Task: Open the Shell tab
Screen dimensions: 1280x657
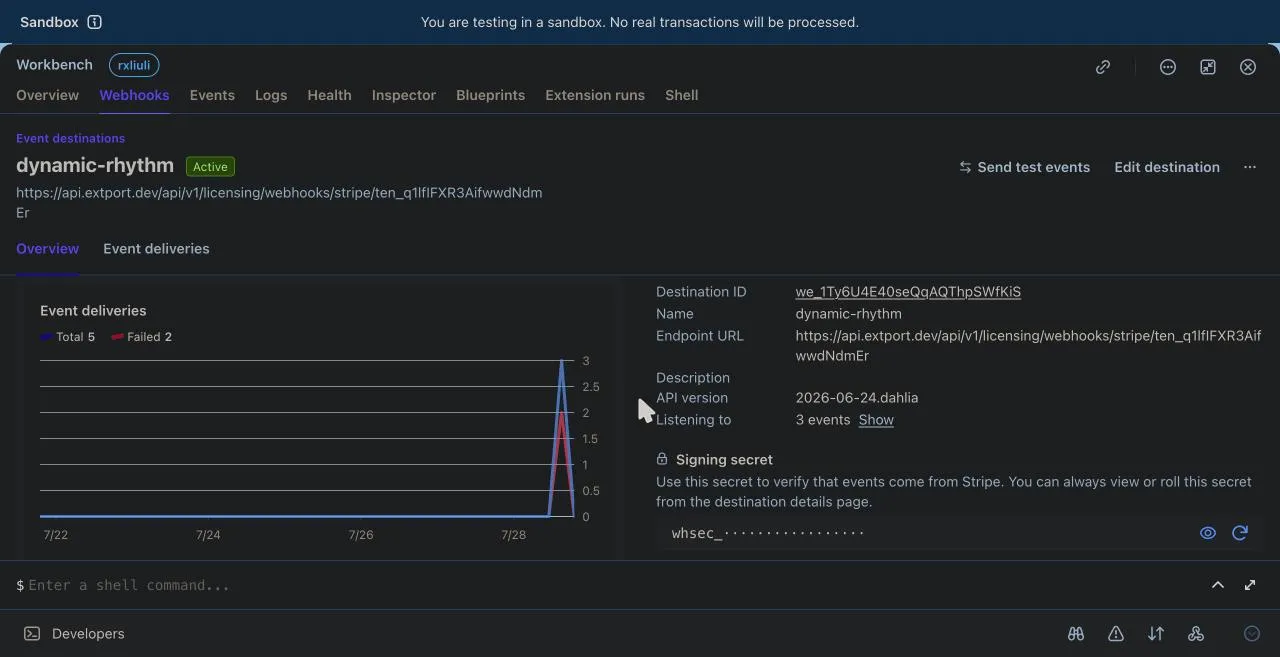Action: point(682,95)
